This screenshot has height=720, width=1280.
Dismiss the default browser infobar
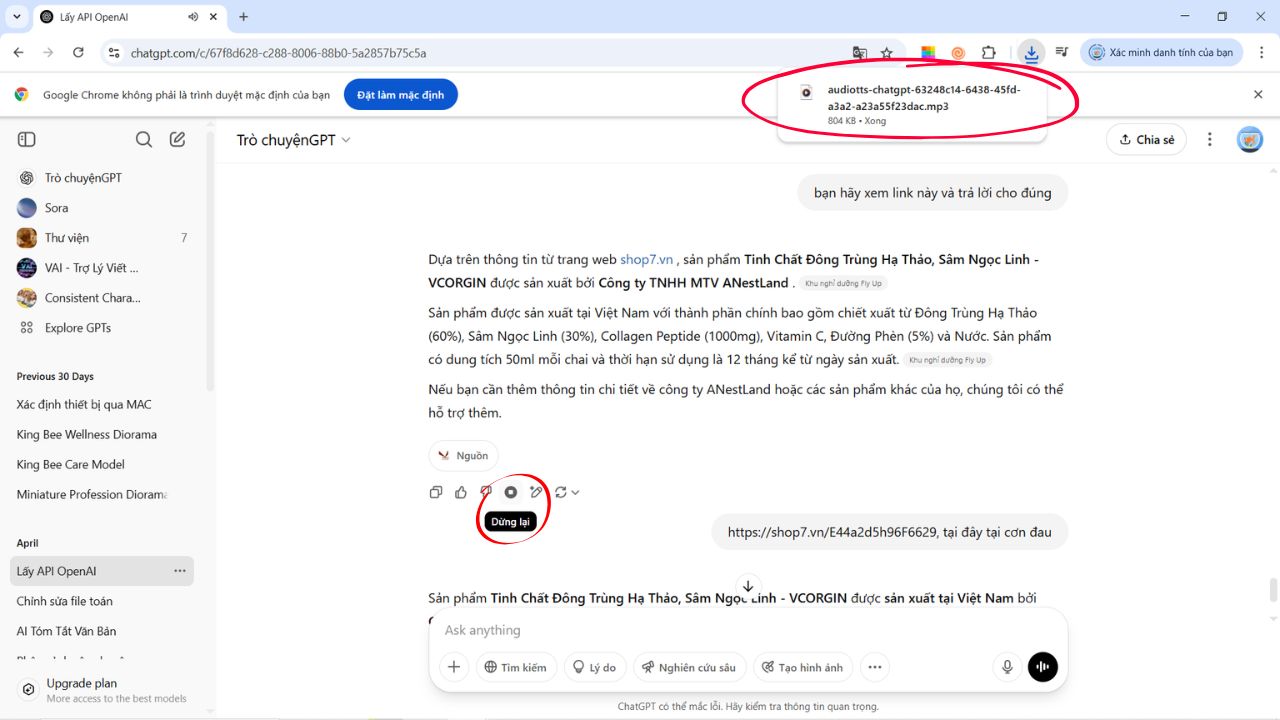click(1258, 95)
